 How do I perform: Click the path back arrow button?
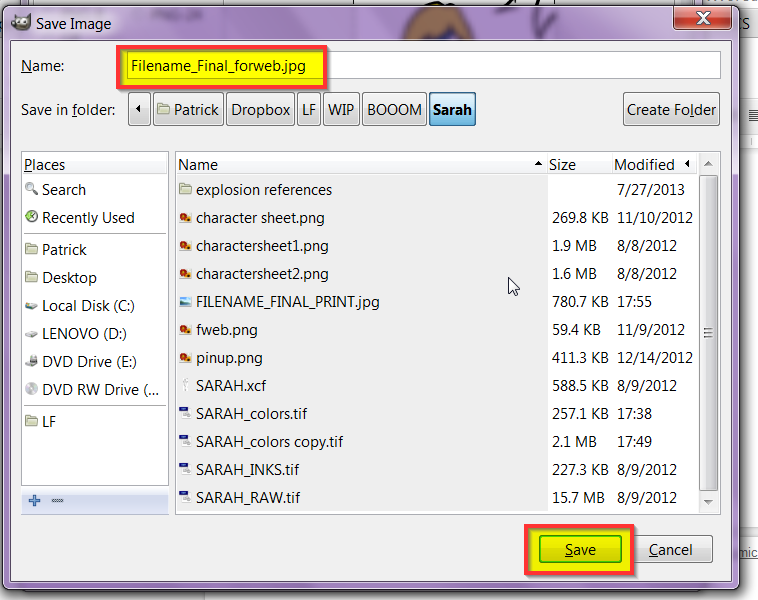(x=139, y=109)
